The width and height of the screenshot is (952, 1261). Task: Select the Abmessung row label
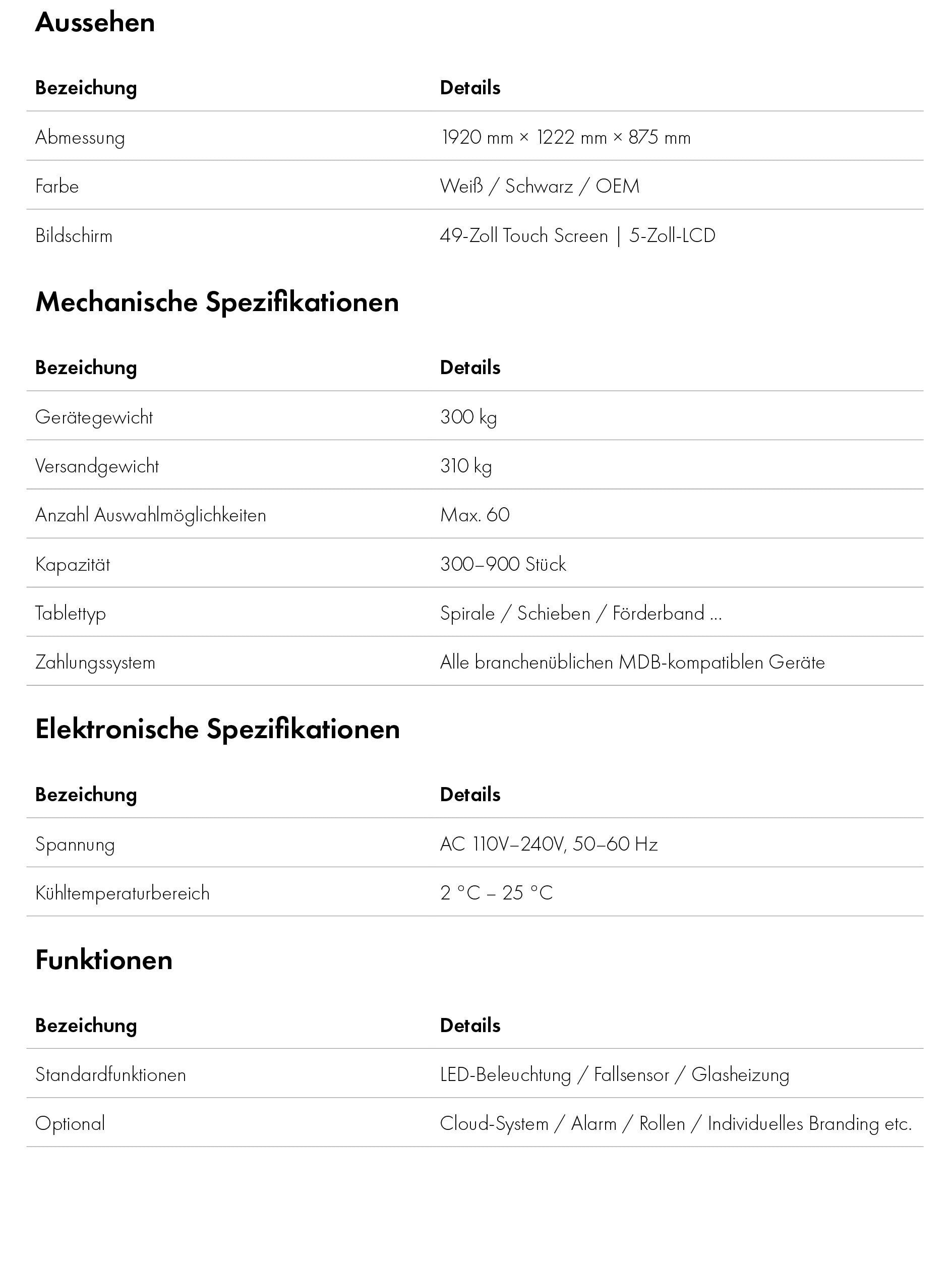(x=80, y=137)
